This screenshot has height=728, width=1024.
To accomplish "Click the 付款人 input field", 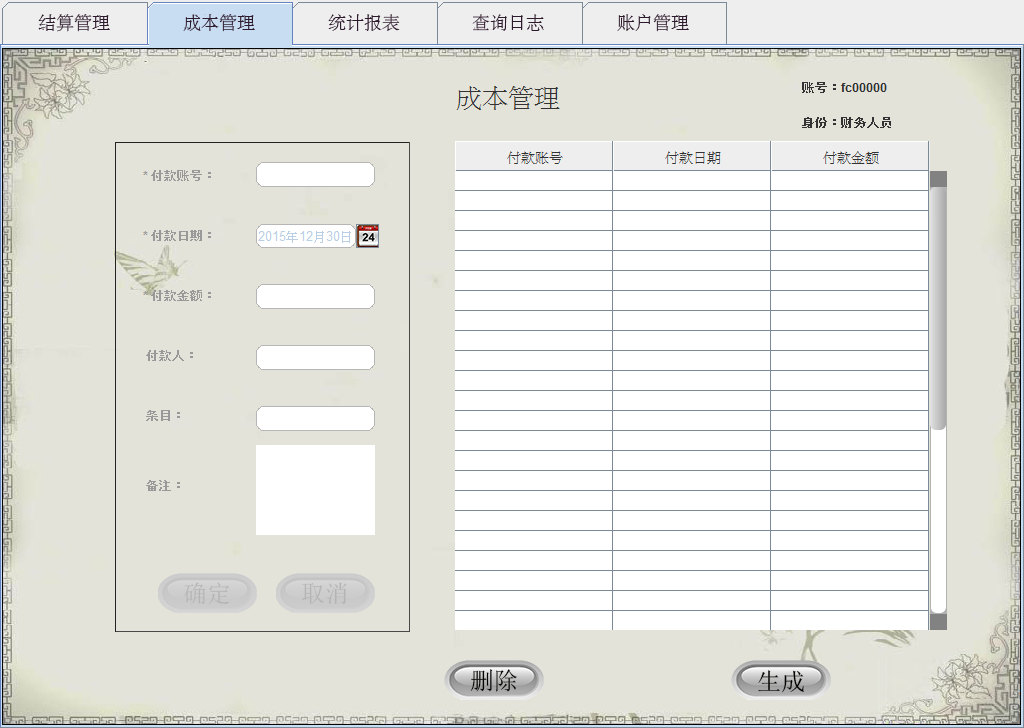I will [315, 357].
